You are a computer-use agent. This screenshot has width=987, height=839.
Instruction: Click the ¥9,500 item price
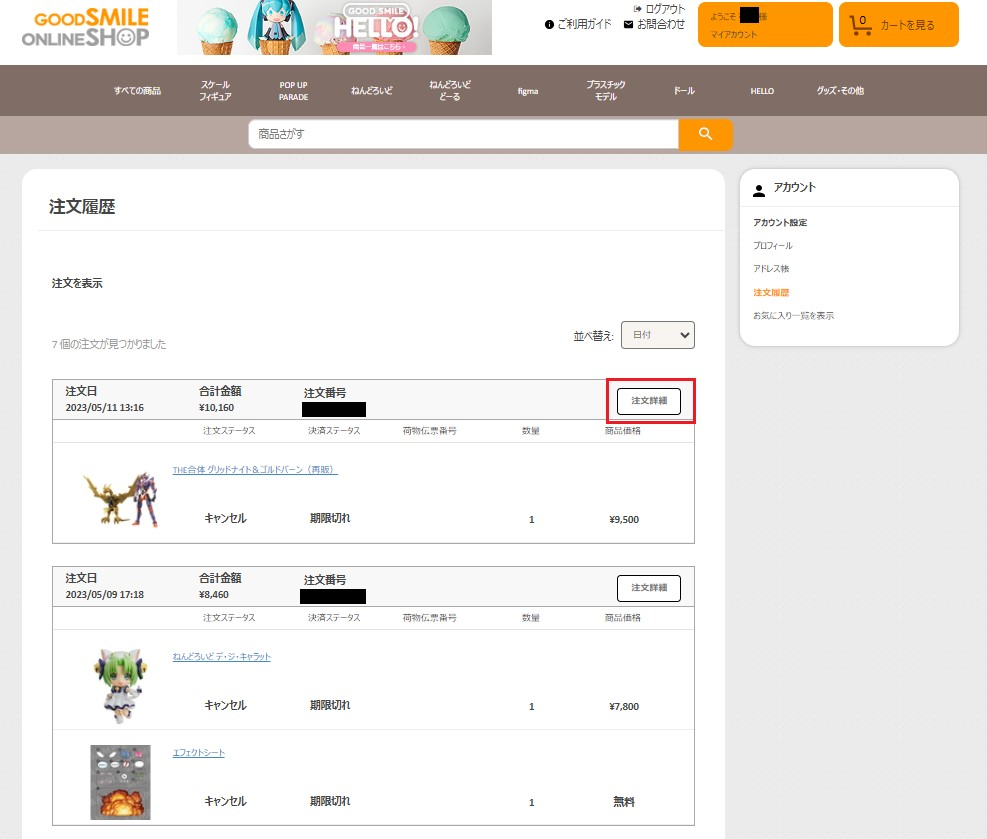click(624, 520)
